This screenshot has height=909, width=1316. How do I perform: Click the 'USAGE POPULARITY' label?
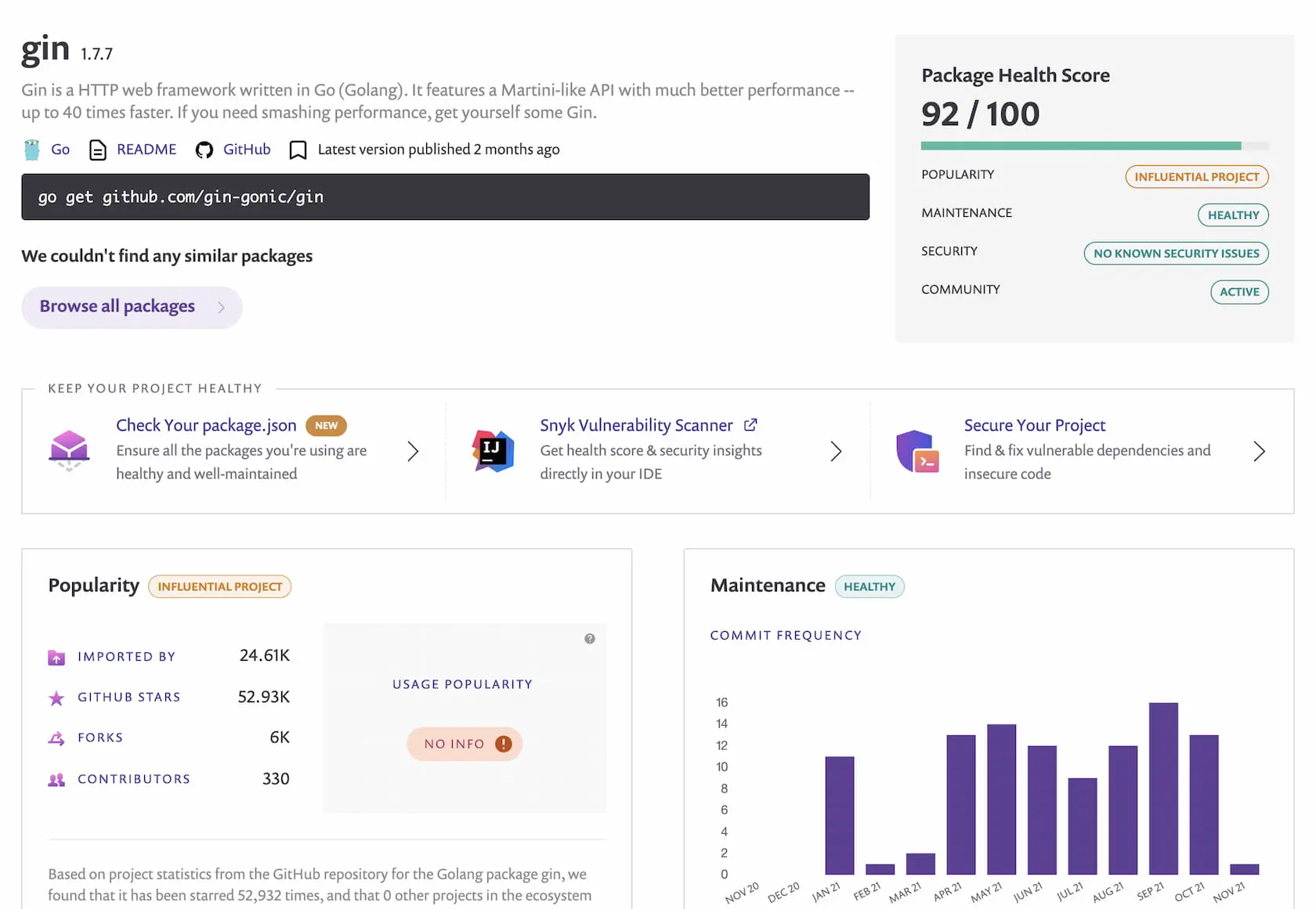tap(462, 684)
